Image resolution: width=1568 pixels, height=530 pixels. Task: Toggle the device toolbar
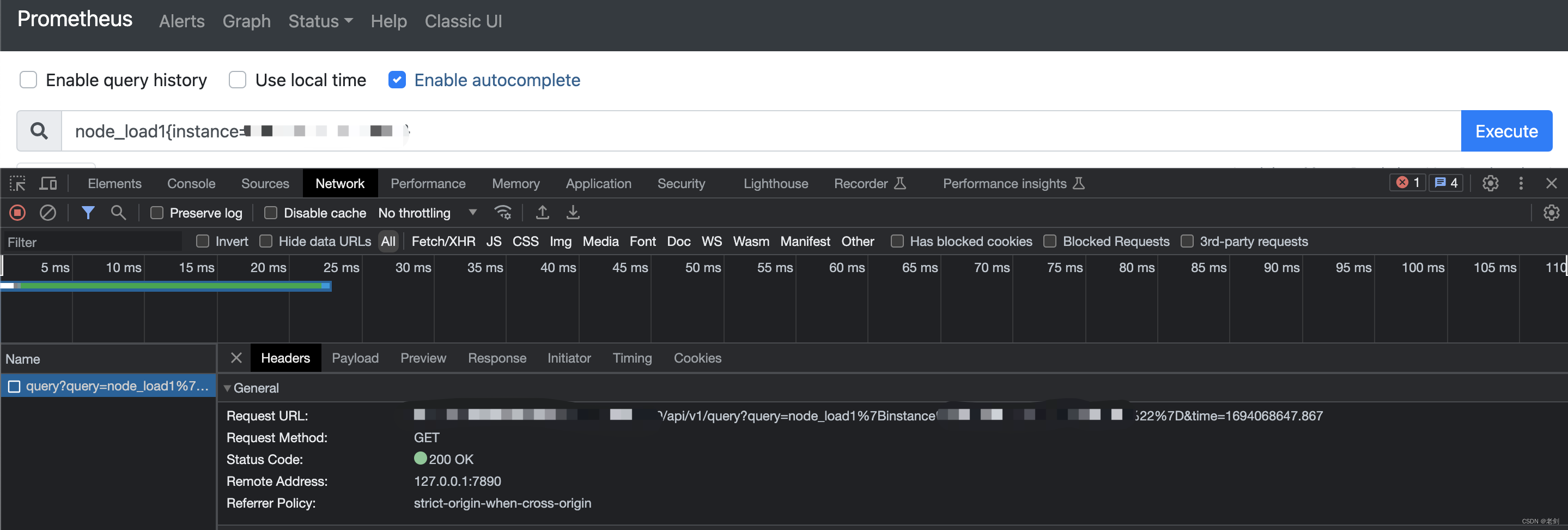tap(47, 183)
